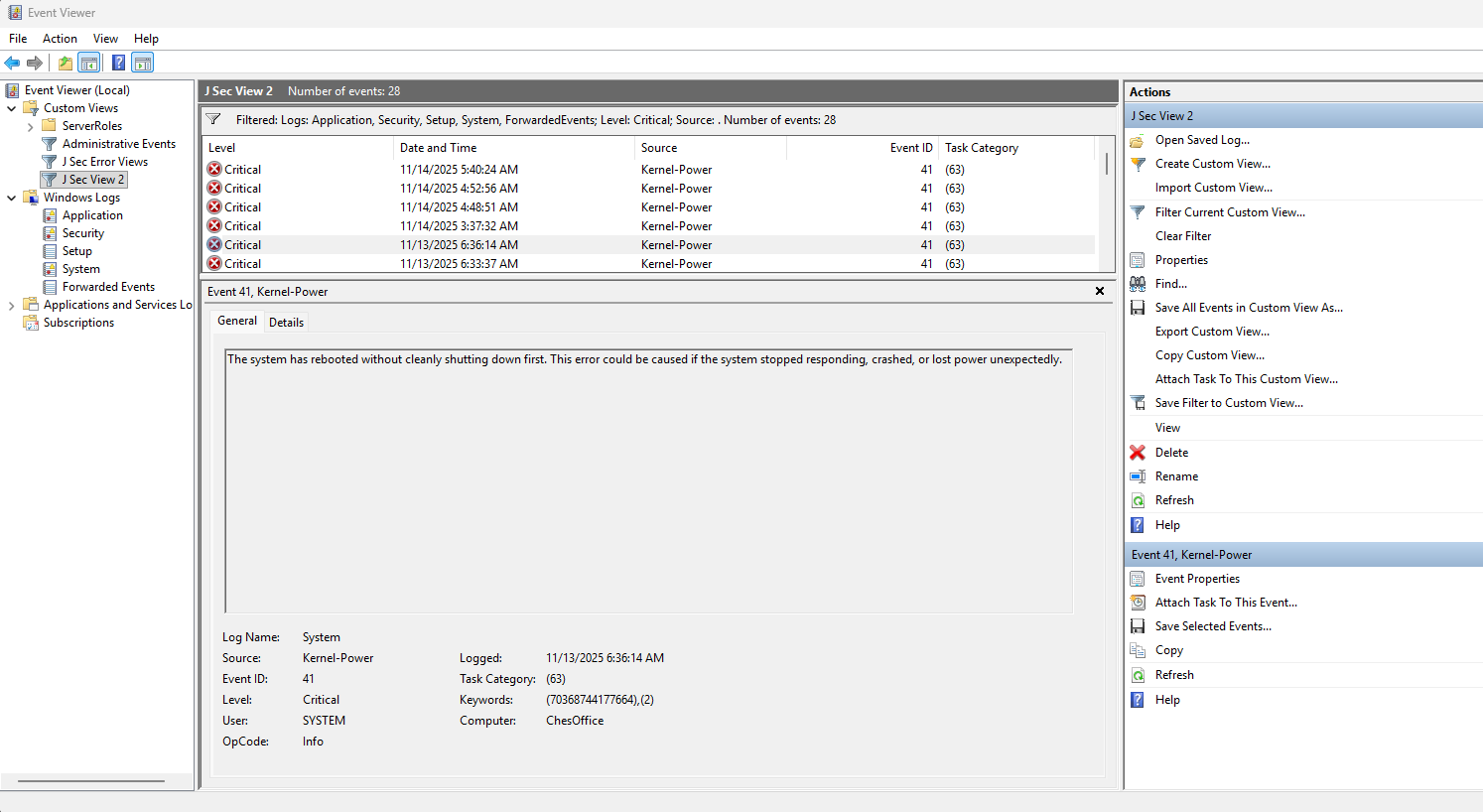
Task: Click the Save Filter to Custom View icon
Action: coord(1138,403)
